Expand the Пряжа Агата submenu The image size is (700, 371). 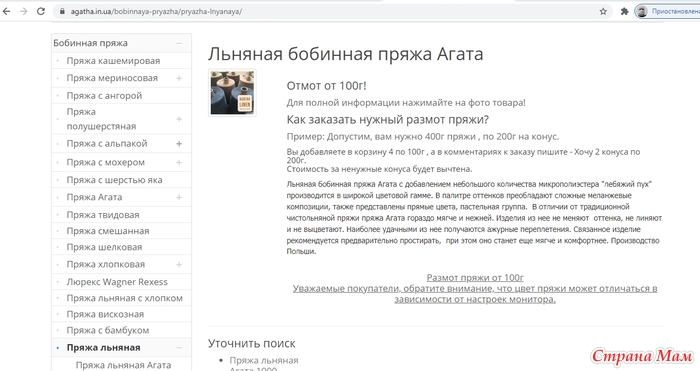(179, 197)
